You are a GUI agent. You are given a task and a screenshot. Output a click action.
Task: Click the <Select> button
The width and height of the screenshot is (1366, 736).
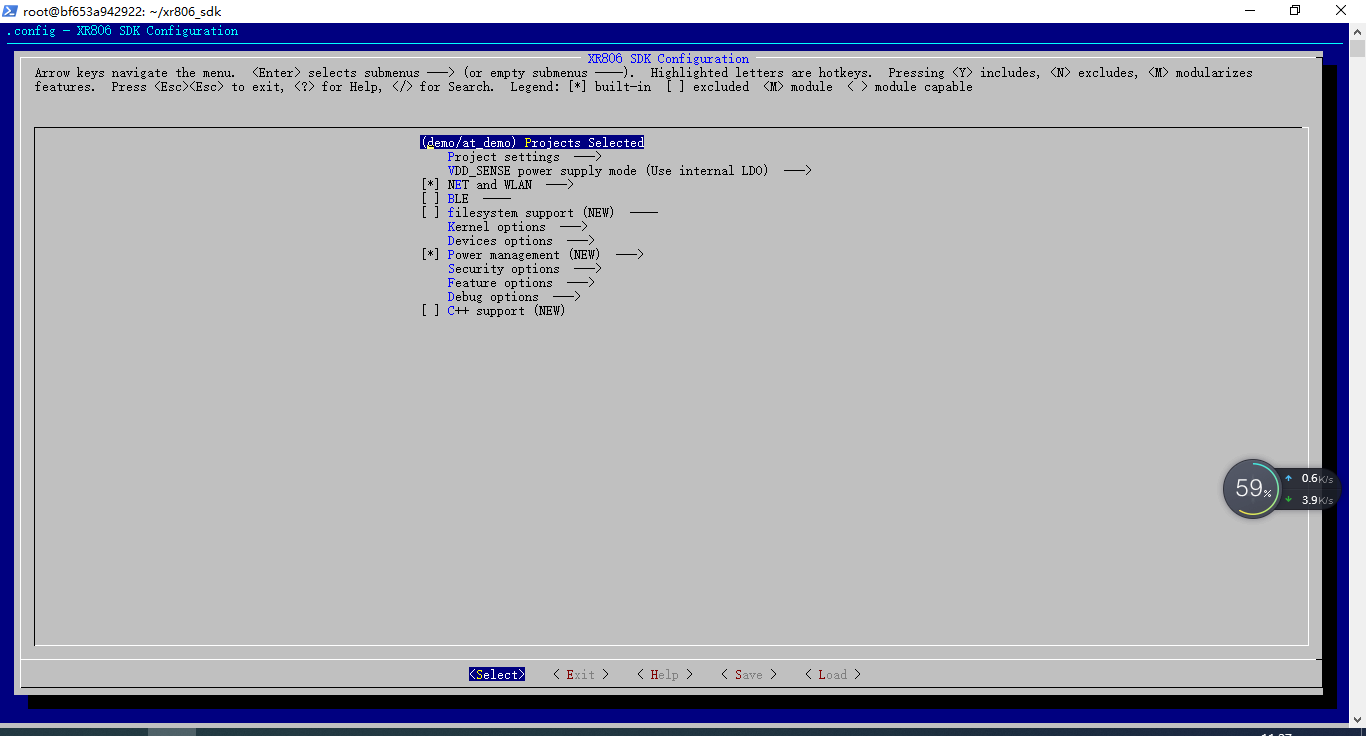tap(497, 675)
